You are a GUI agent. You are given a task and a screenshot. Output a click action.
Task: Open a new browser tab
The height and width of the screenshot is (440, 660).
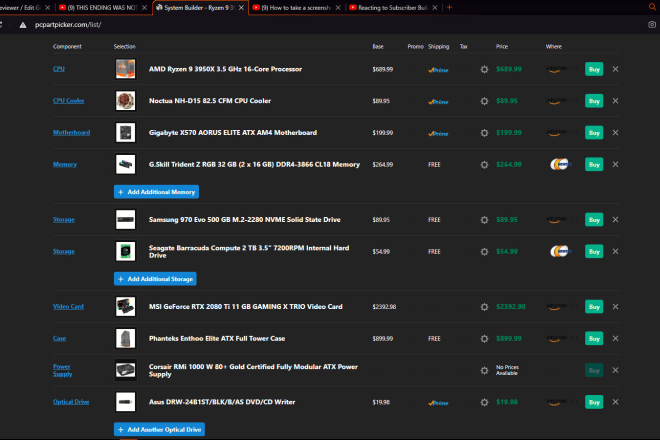point(449,7)
